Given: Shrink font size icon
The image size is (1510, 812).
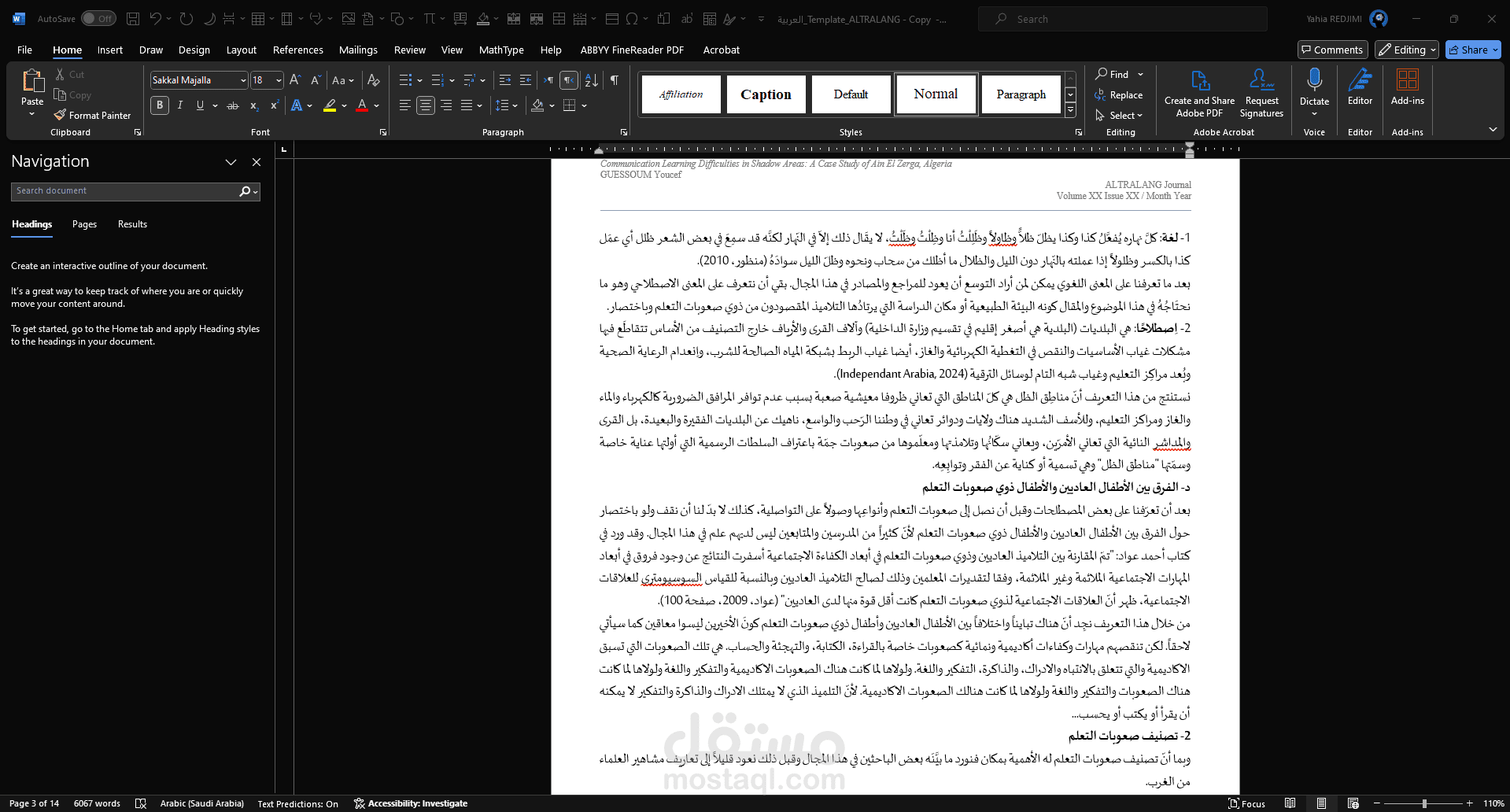Looking at the screenshot, I should [316, 80].
